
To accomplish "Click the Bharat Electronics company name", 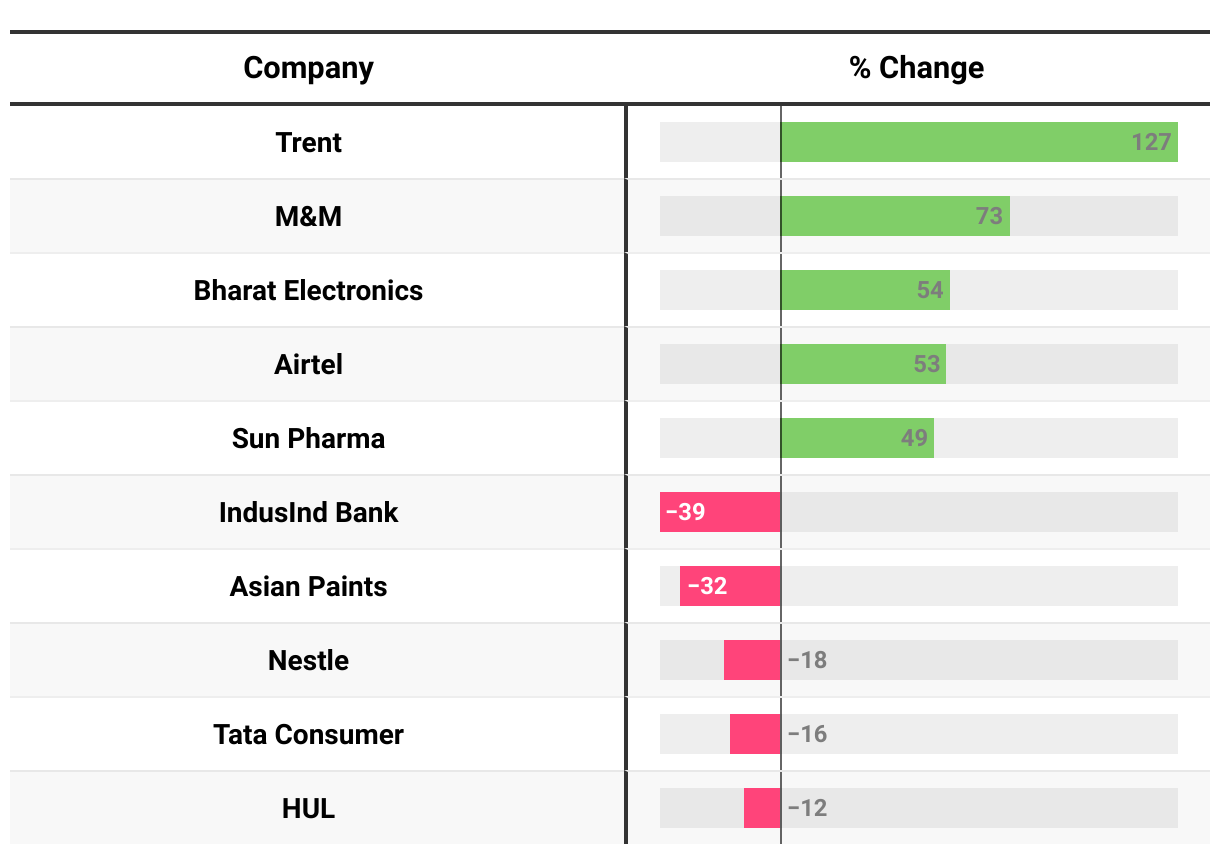I will click(x=308, y=290).
